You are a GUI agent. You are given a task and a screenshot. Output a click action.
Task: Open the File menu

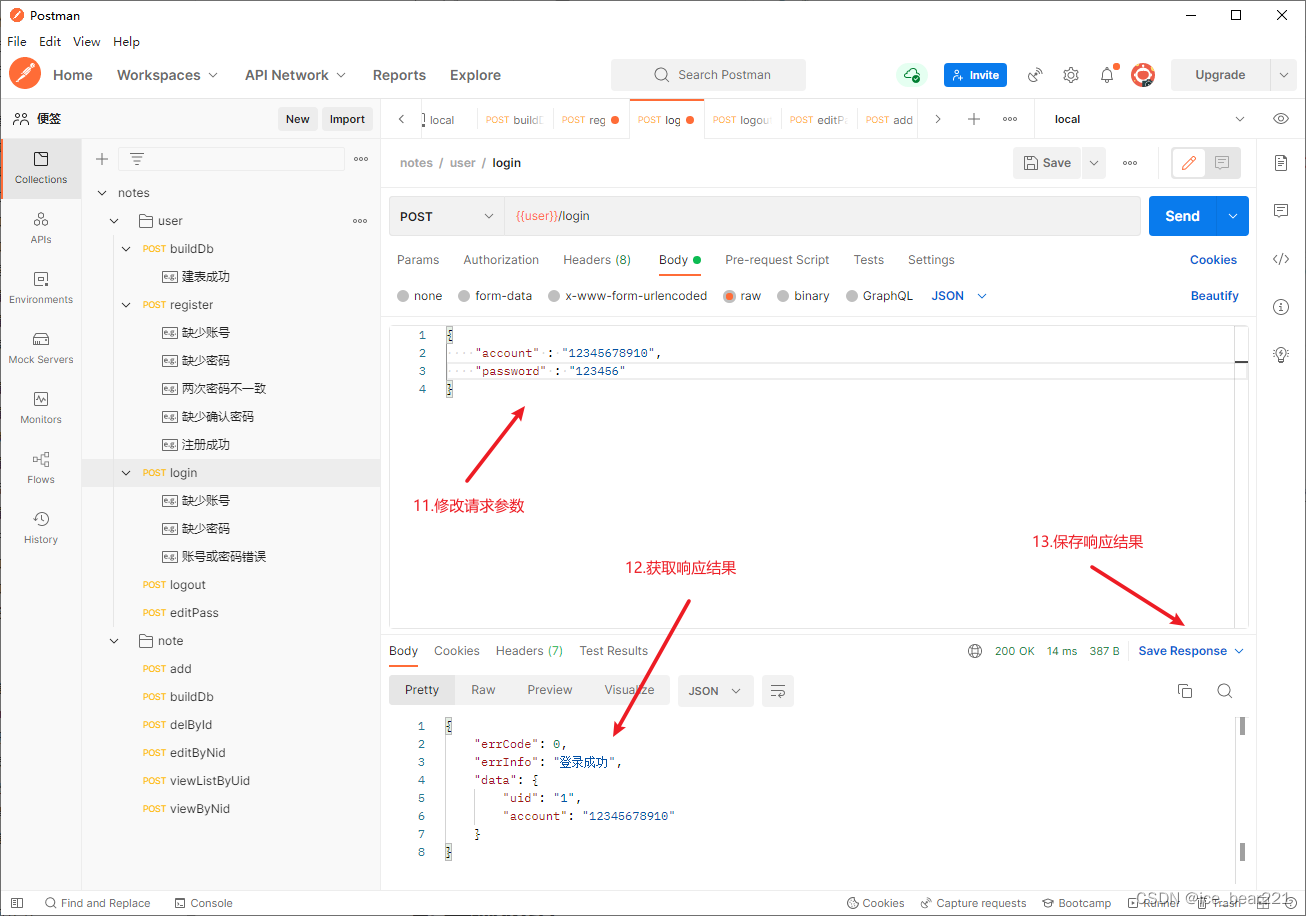click(x=17, y=42)
